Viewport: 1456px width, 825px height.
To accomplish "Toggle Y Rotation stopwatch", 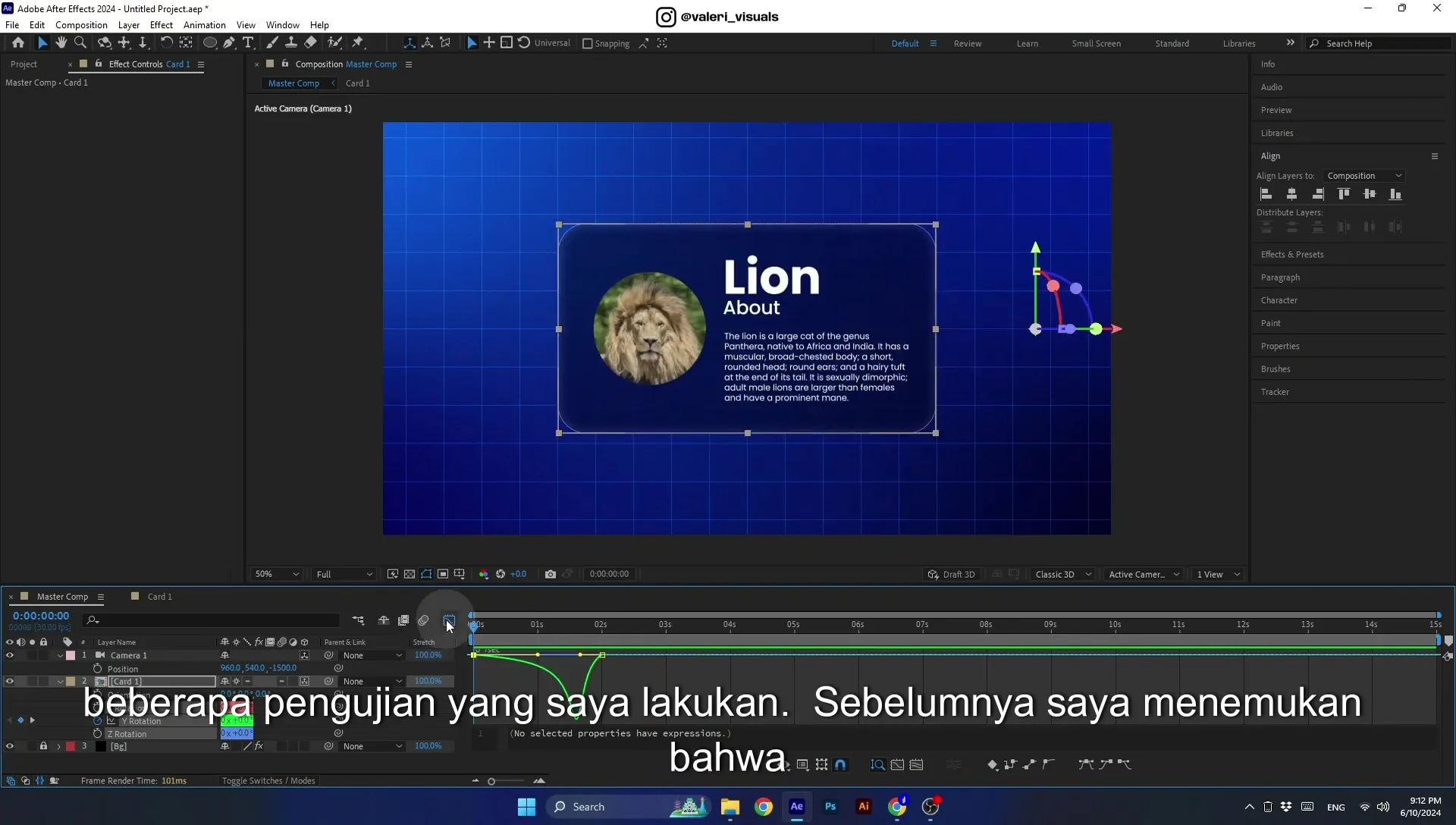I will click(97, 721).
